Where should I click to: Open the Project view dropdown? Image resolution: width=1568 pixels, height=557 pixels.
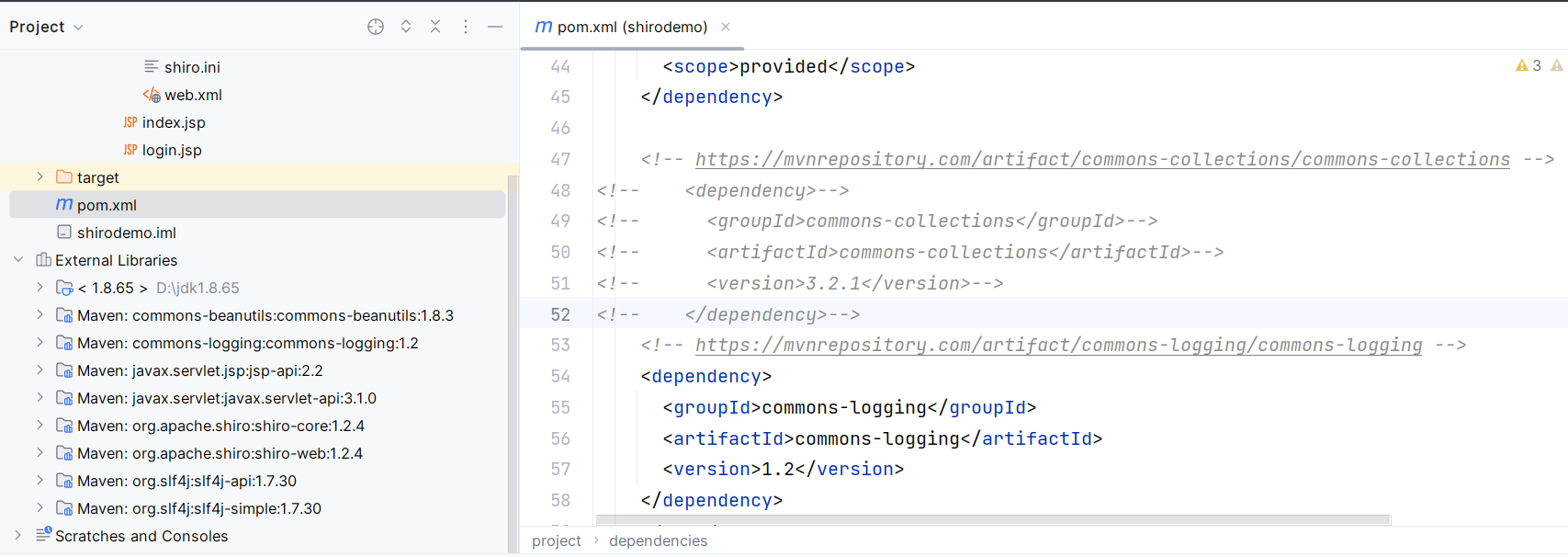(46, 27)
